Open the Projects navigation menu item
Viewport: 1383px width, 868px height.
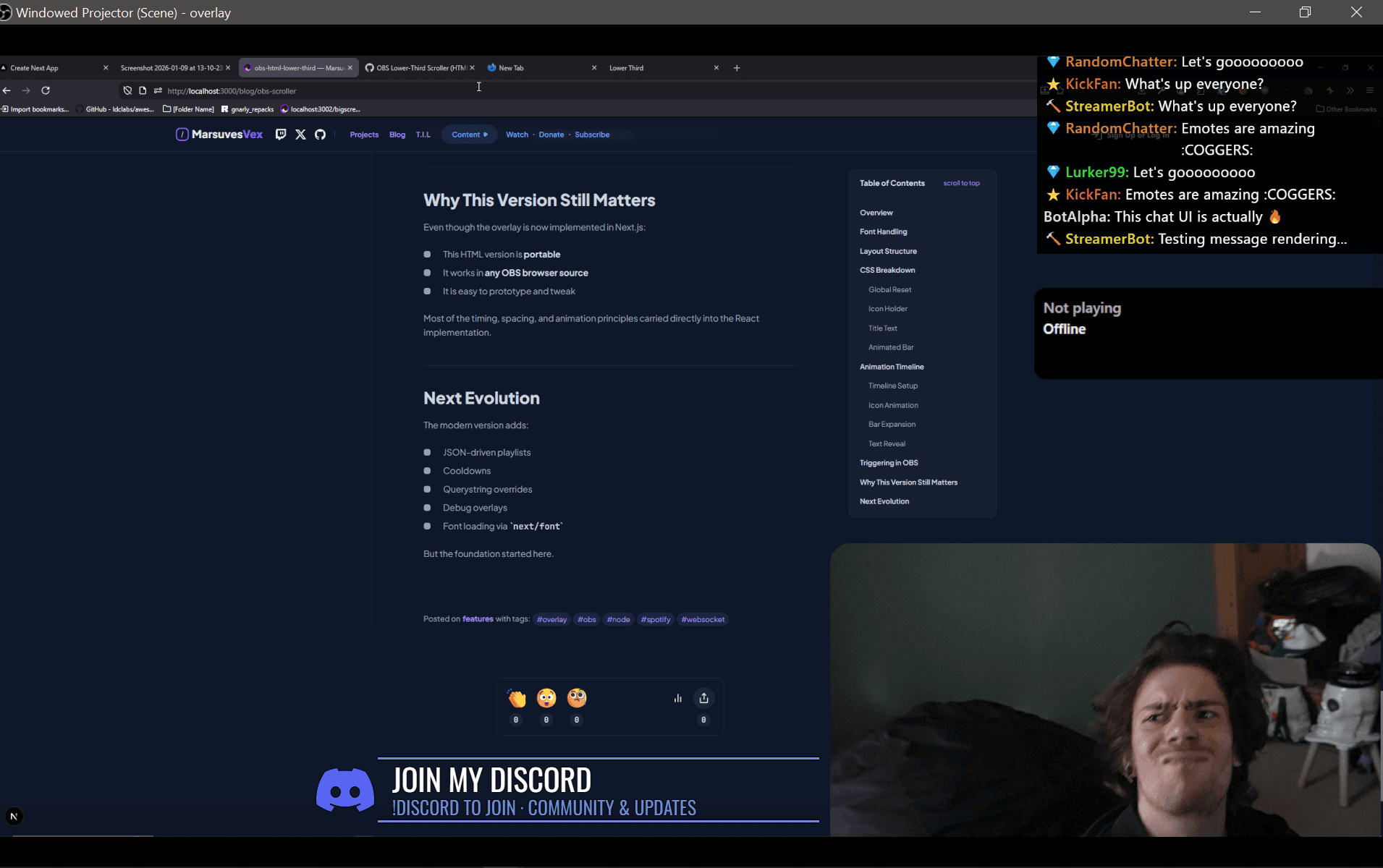point(364,135)
